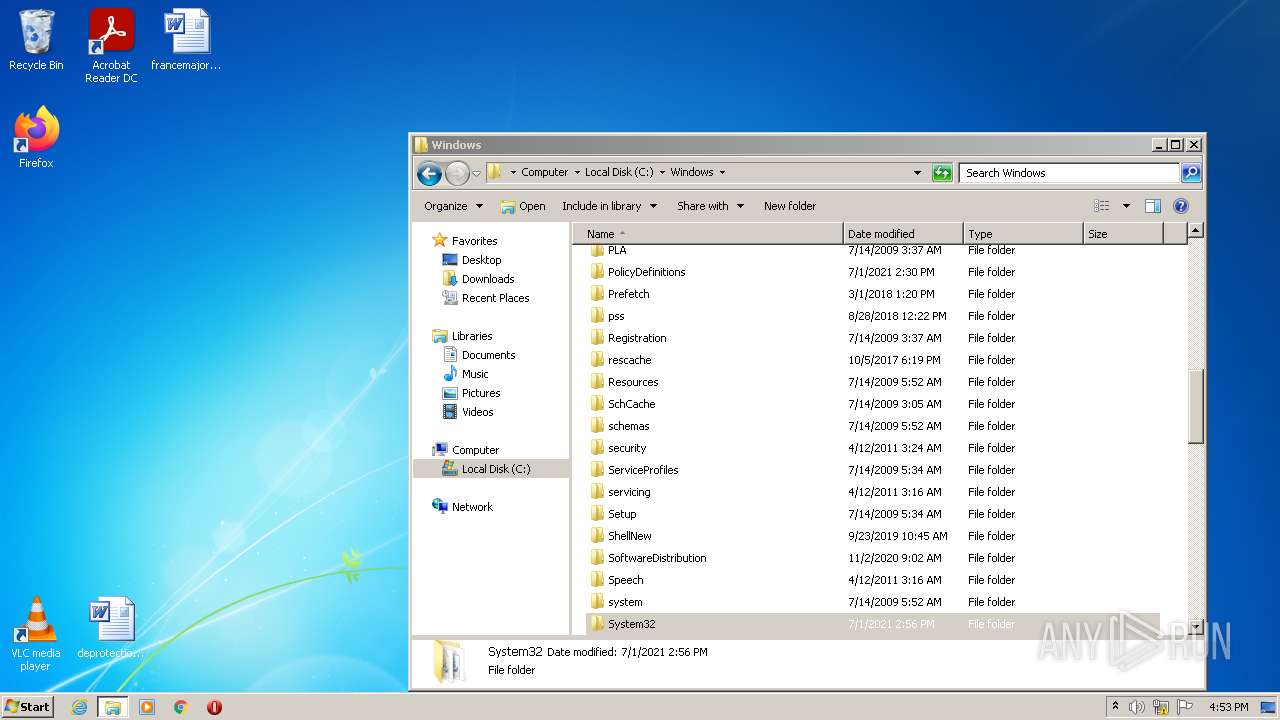This screenshot has width=1280, height=720.
Task: Open the Pictures library
Action: coord(480,393)
